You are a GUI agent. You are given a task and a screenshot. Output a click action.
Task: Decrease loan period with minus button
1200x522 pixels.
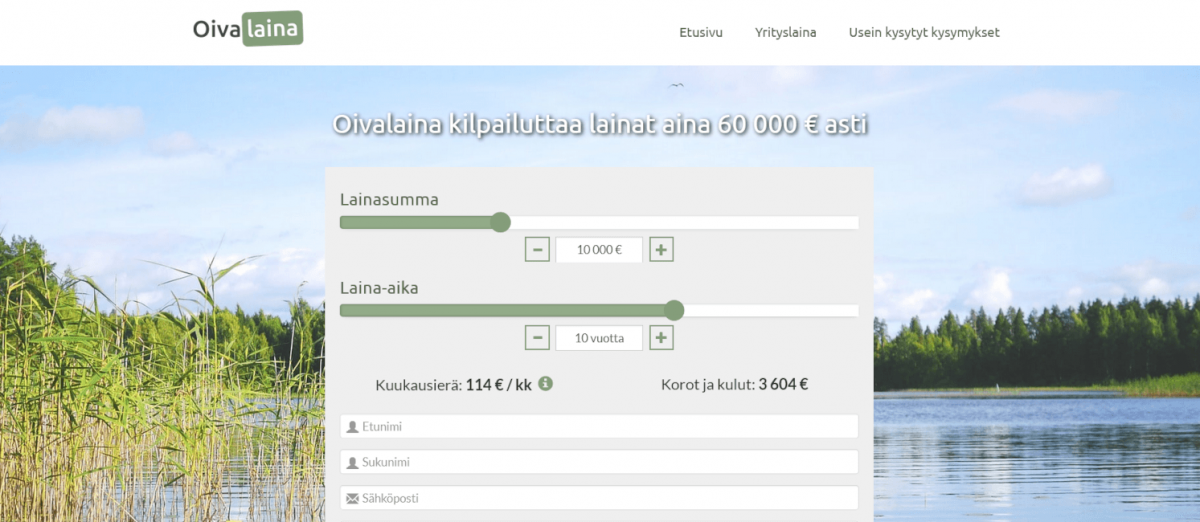click(537, 337)
